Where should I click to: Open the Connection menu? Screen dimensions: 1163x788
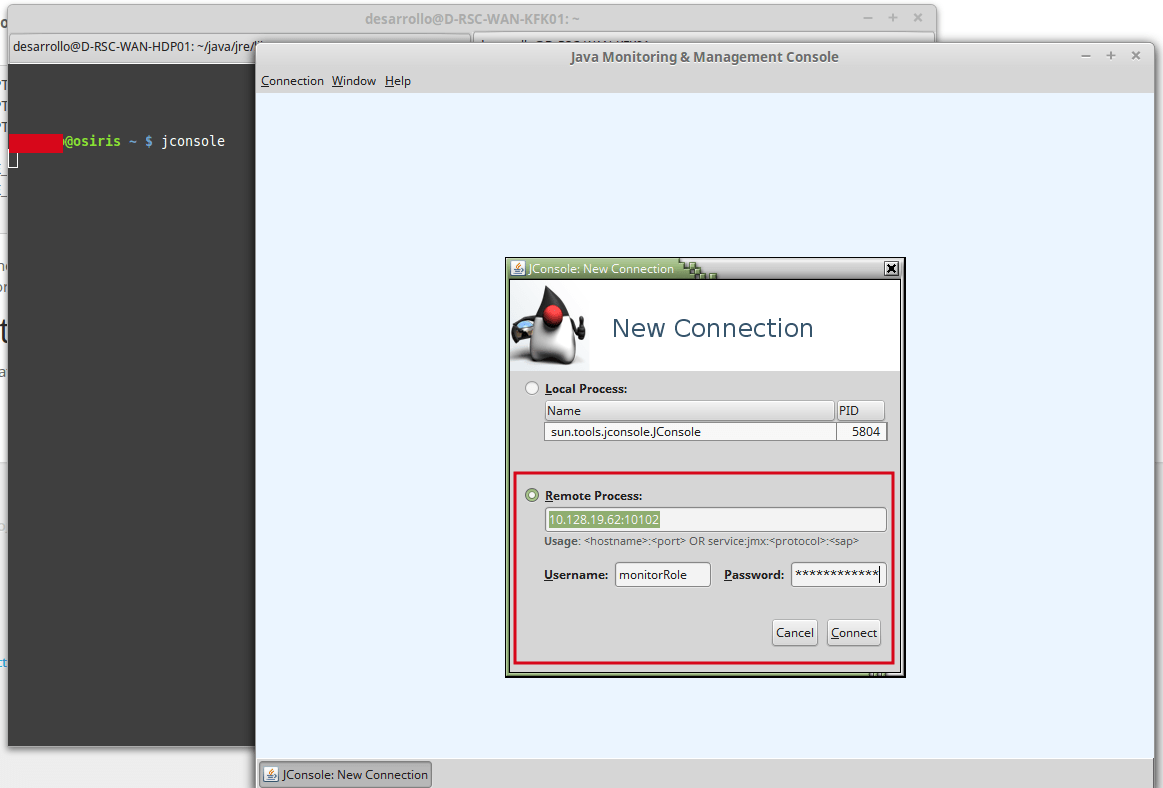click(x=292, y=81)
